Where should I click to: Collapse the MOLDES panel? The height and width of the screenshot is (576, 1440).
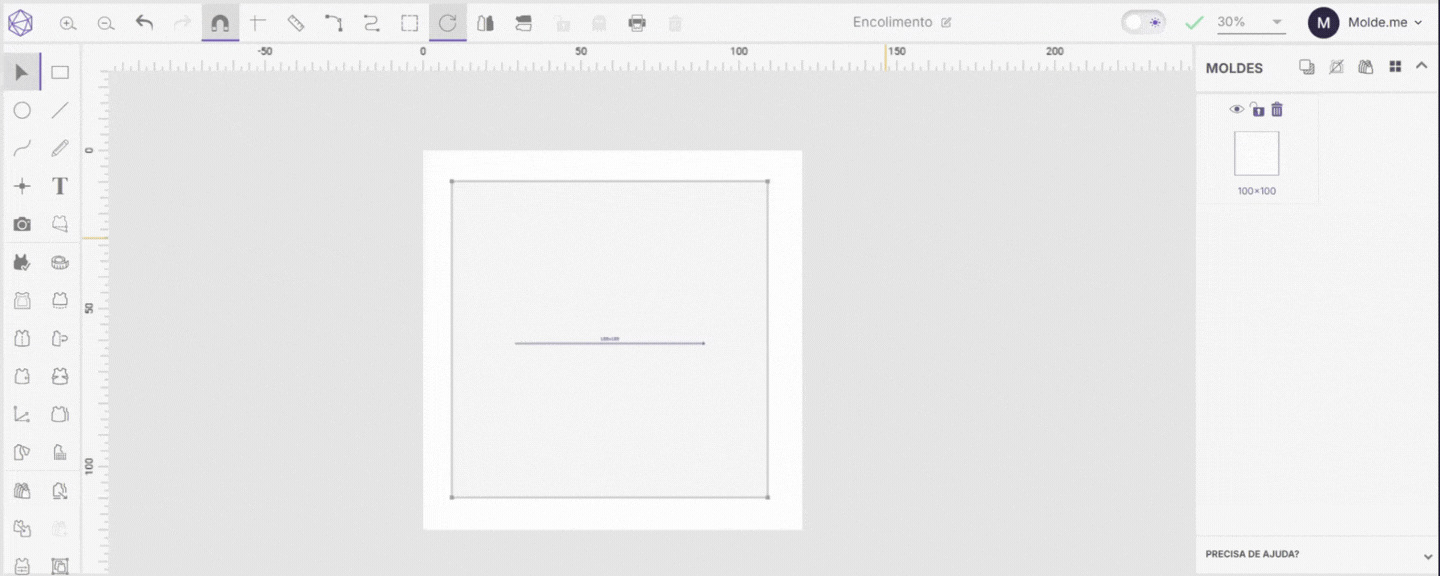[1421, 66]
